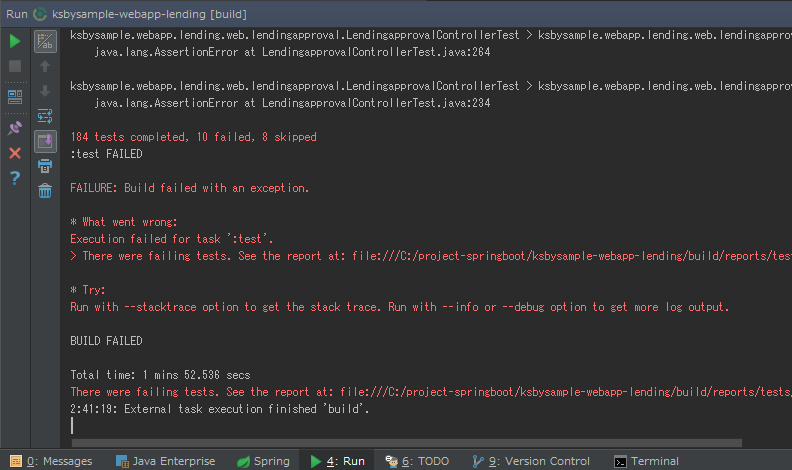Image resolution: width=792 pixels, height=470 pixels.
Task: Toggle tasks executions/text mode icon
Action: click(x=45, y=41)
